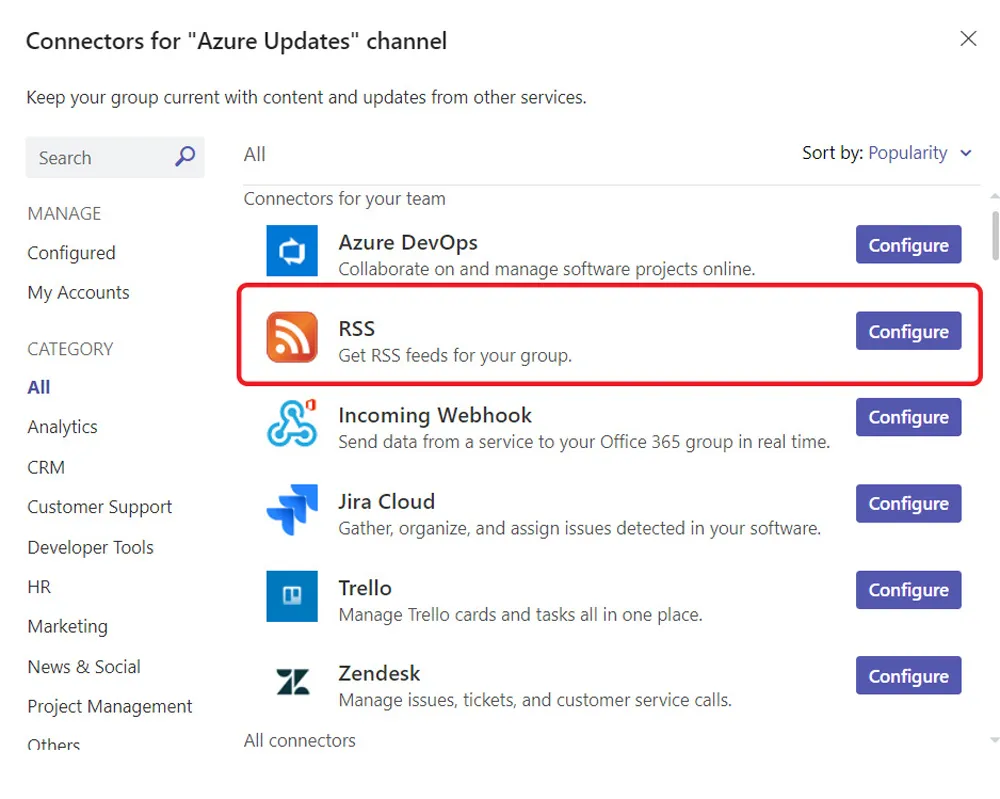The image size is (1000, 799).
Task: Focus the Search connectors field
Action: [115, 157]
